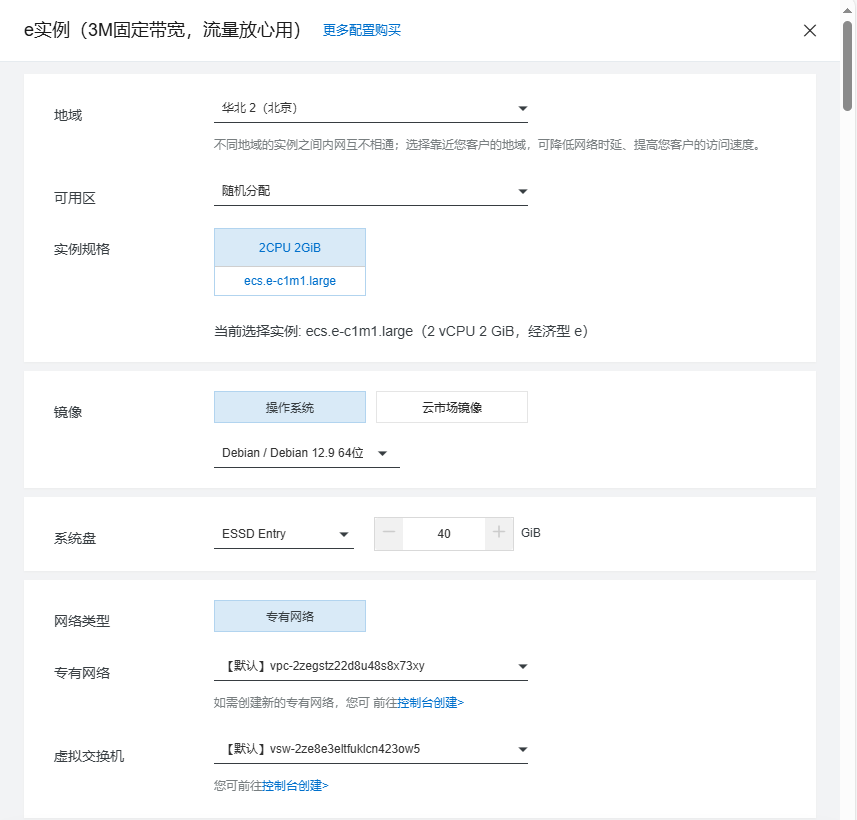The image size is (857, 820).
Task: Click the 40 GiB disk size input field
Action: pos(444,533)
